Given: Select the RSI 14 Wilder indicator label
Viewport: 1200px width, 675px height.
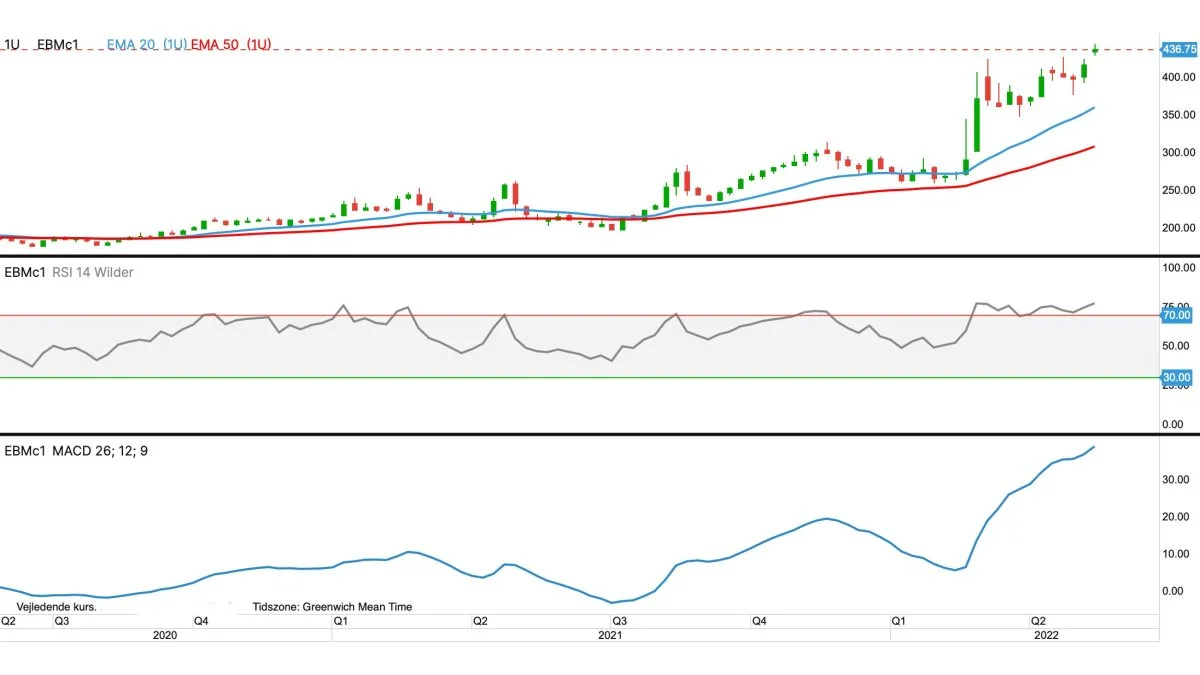Looking at the screenshot, I should (93, 272).
